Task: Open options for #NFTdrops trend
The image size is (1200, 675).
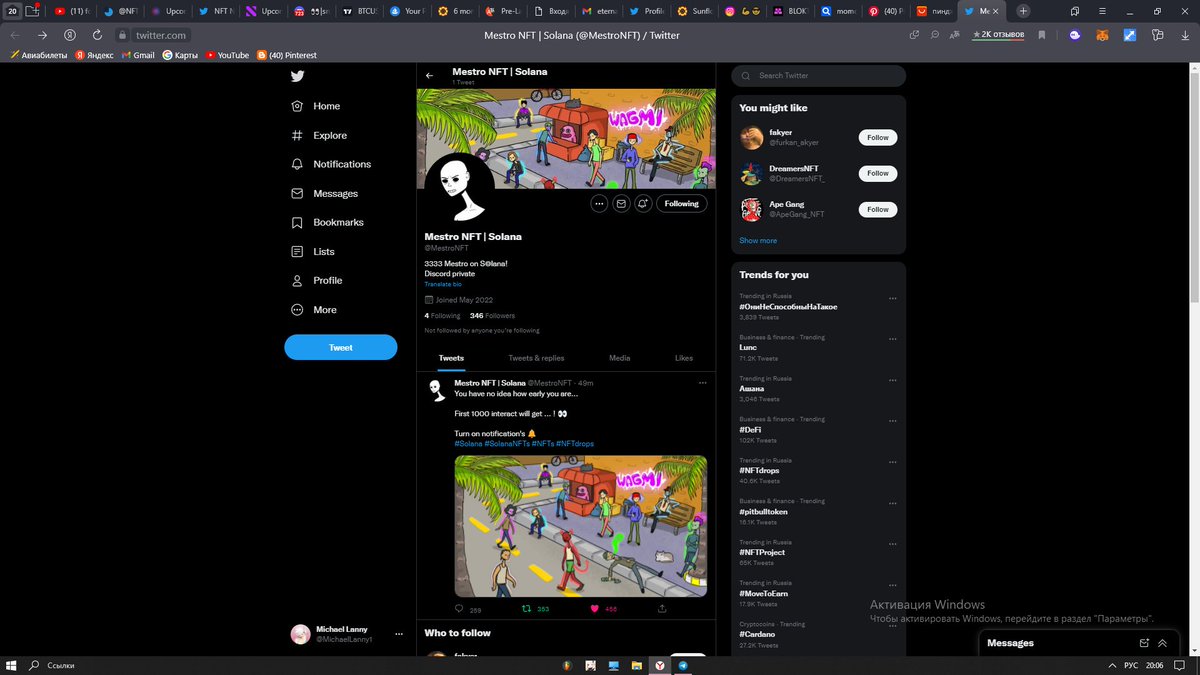Action: point(893,462)
